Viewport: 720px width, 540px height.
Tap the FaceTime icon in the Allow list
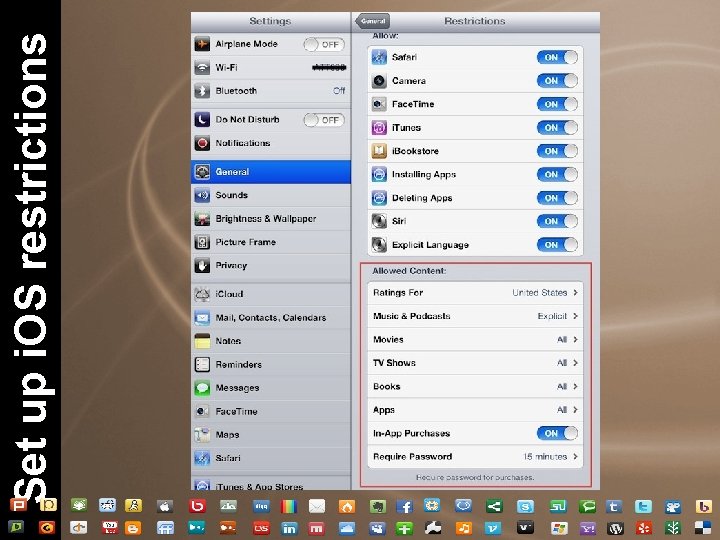pyautogui.click(x=379, y=104)
